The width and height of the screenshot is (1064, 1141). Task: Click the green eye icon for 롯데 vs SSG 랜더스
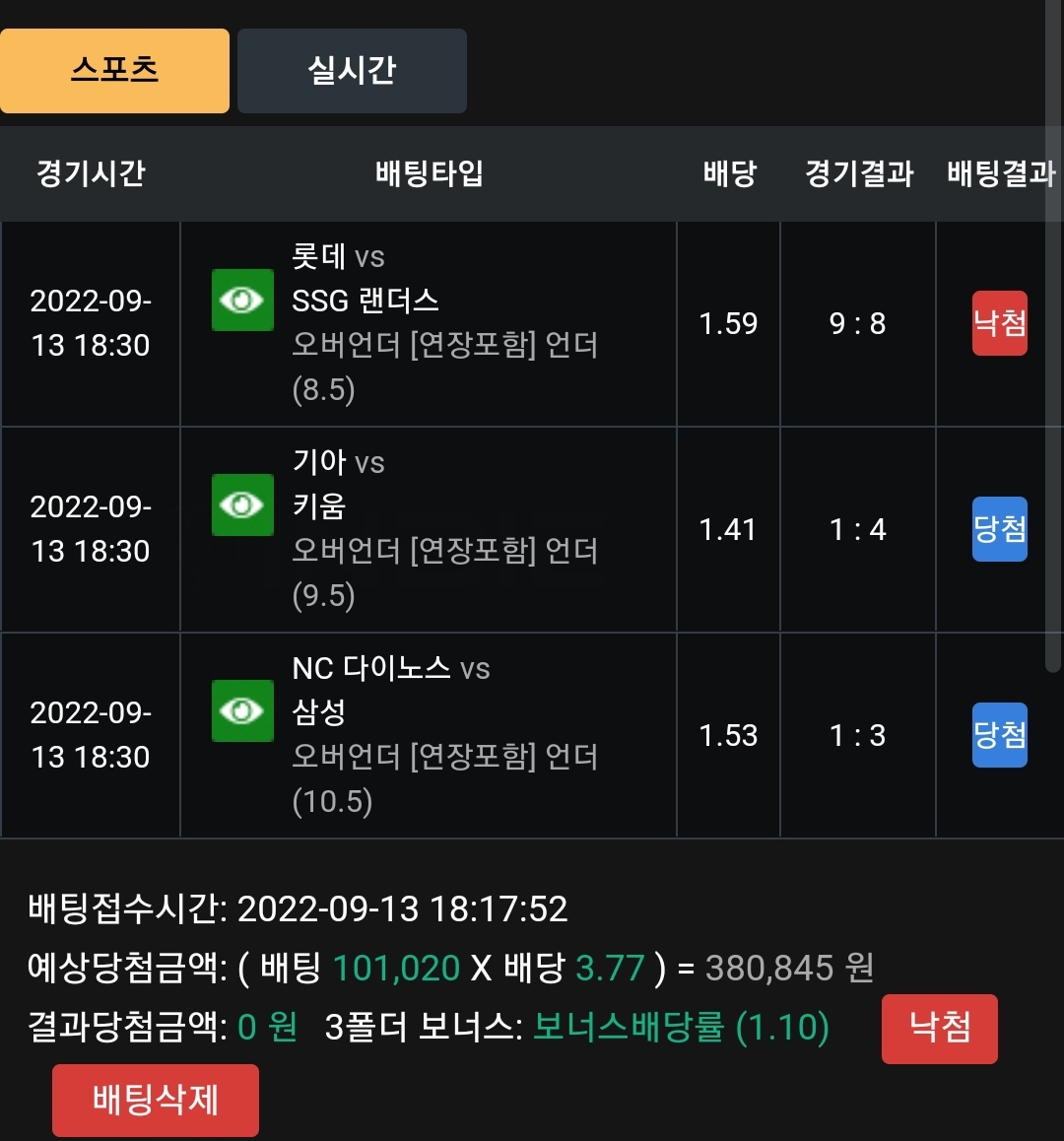[242, 300]
